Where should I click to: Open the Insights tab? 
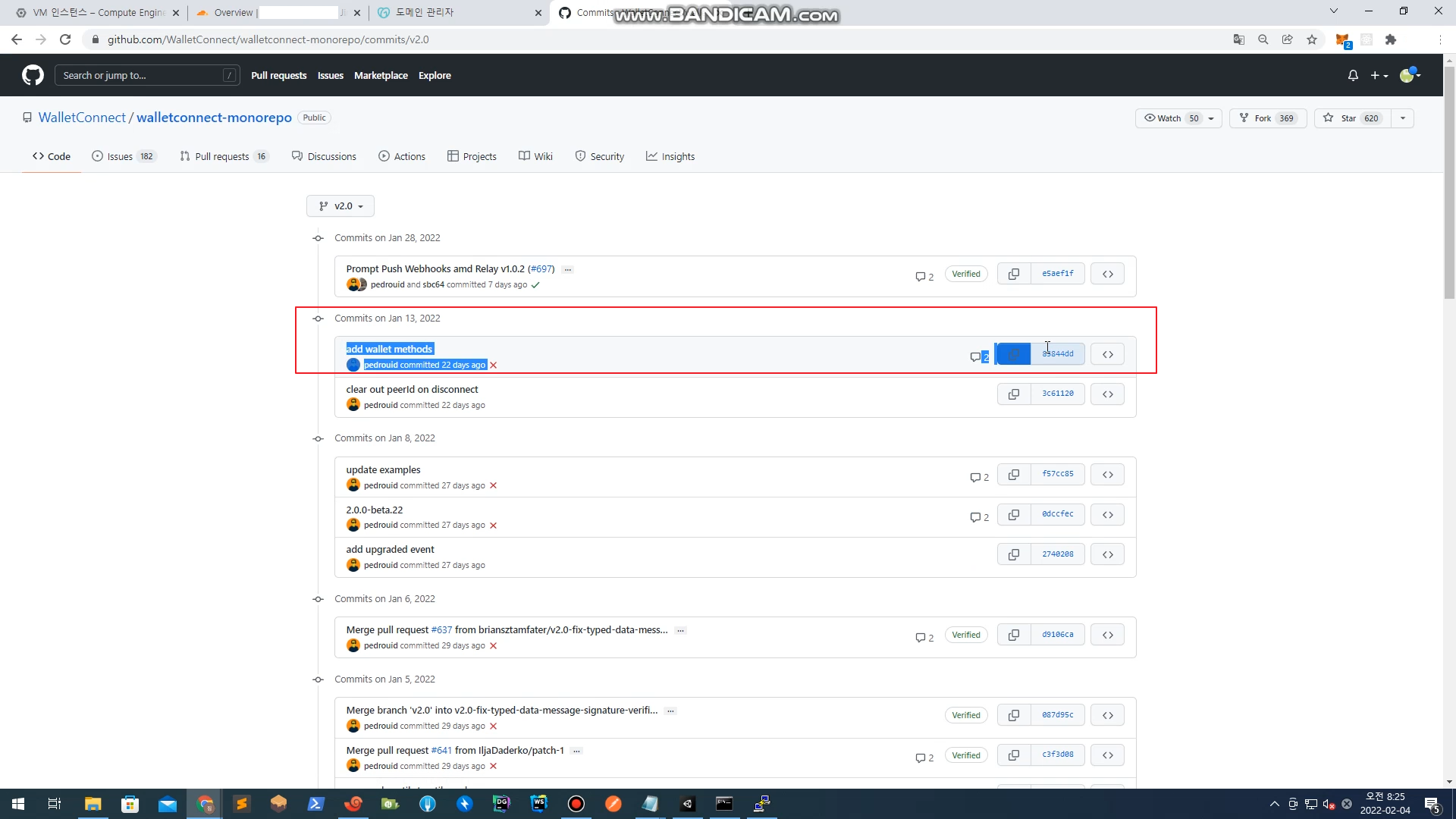tap(670, 156)
